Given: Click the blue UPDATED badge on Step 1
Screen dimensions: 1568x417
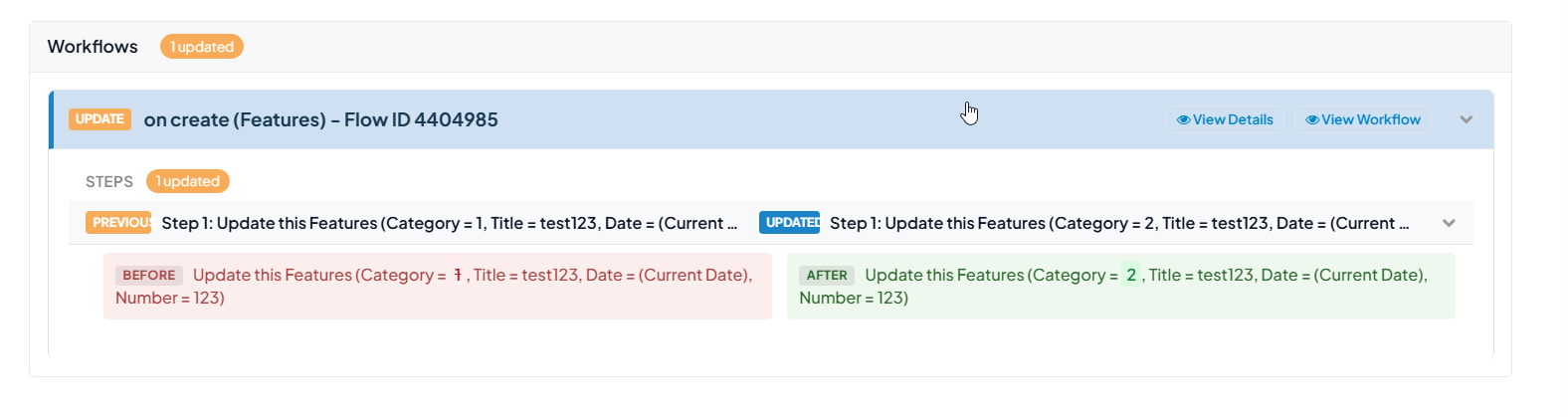Looking at the screenshot, I should click(x=790, y=223).
